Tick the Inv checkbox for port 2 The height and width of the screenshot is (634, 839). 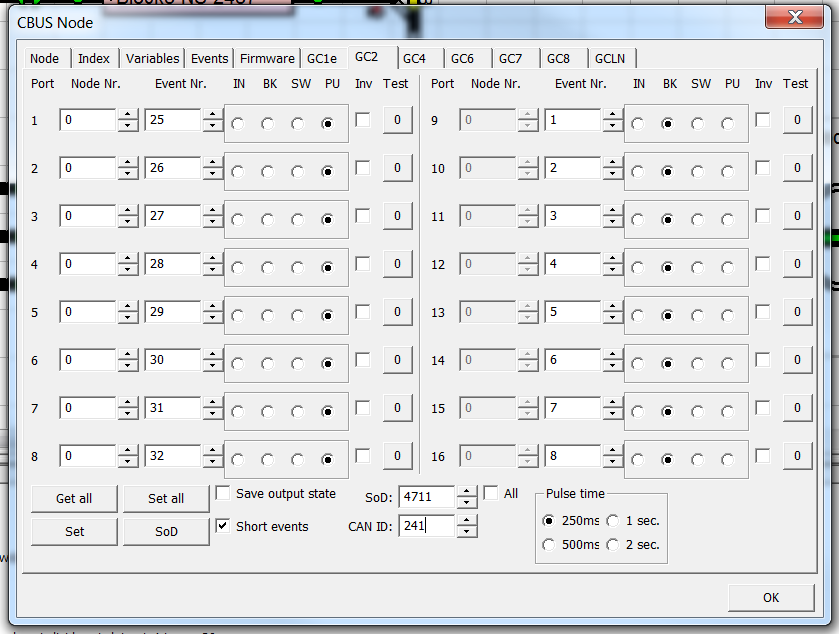(x=363, y=168)
